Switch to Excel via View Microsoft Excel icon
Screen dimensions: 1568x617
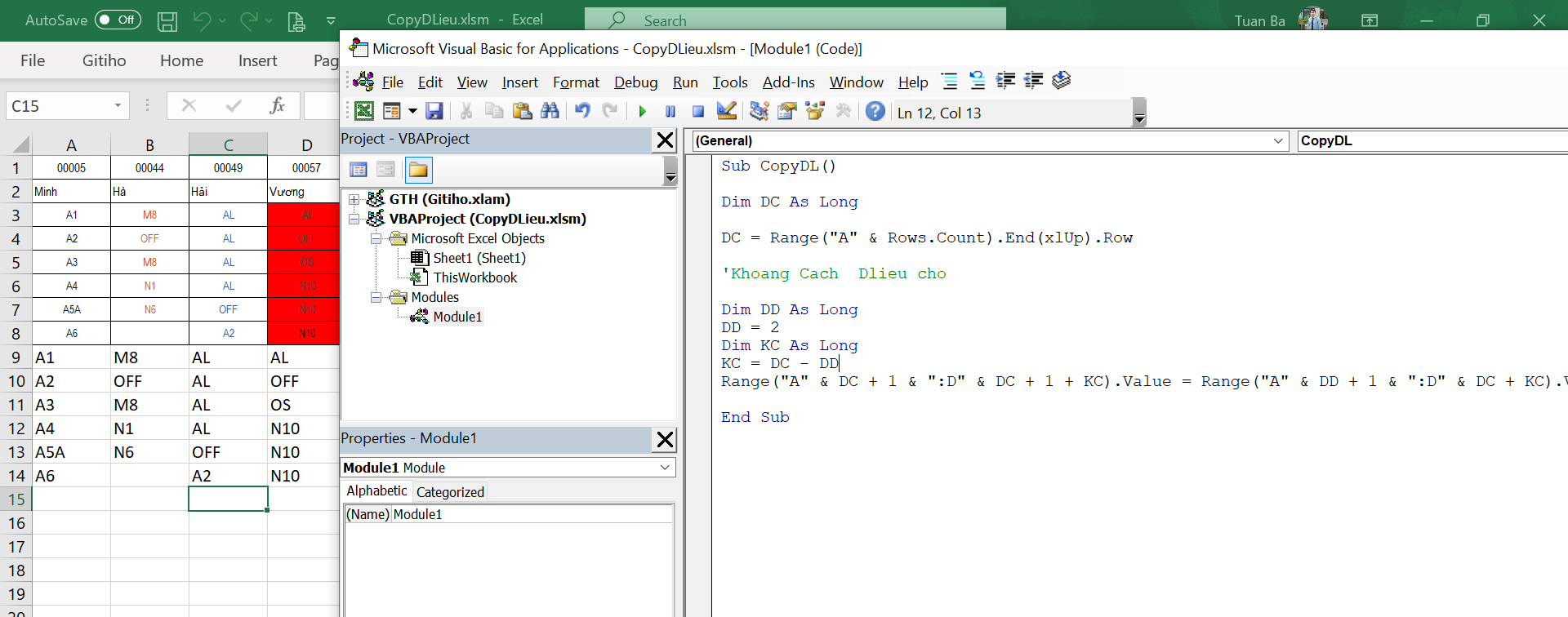[364, 111]
